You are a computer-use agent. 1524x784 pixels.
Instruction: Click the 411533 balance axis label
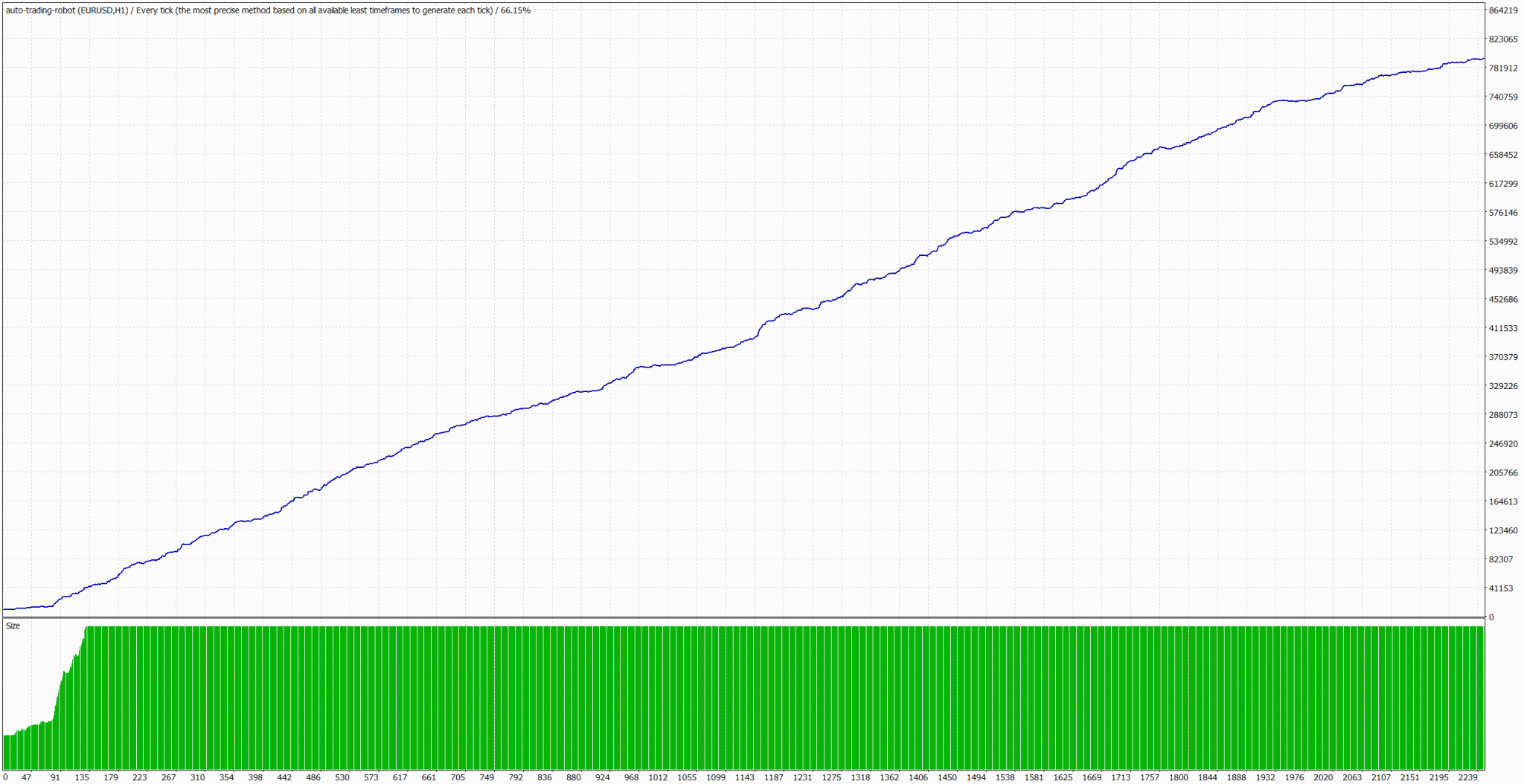[1502, 328]
